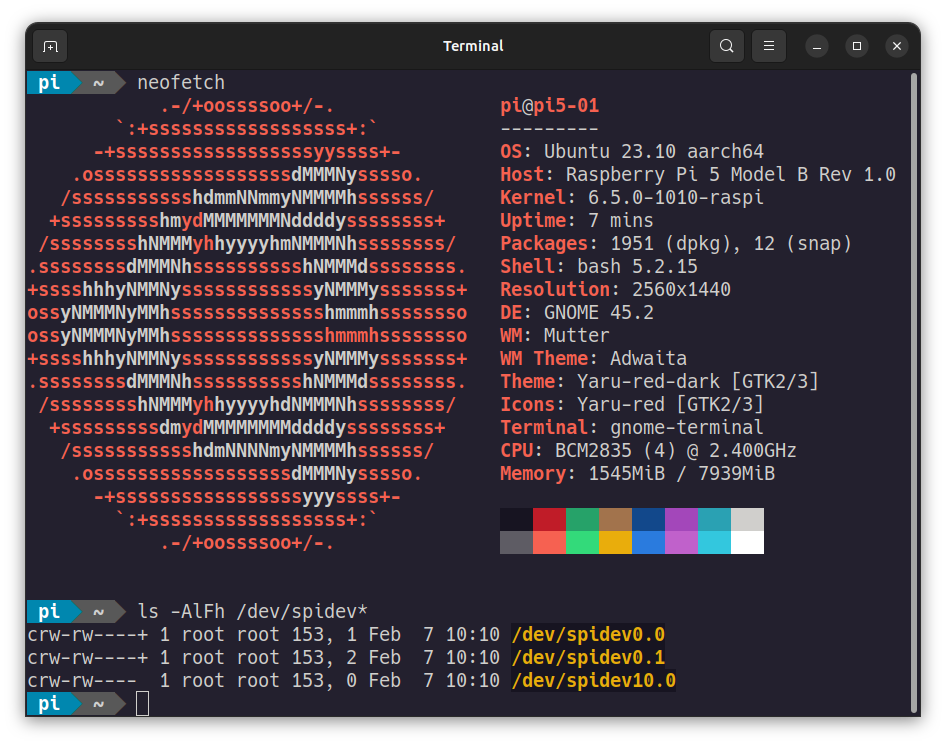Click the "CPU" label
The height and width of the screenshot is (745, 946).
coord(516,450)
